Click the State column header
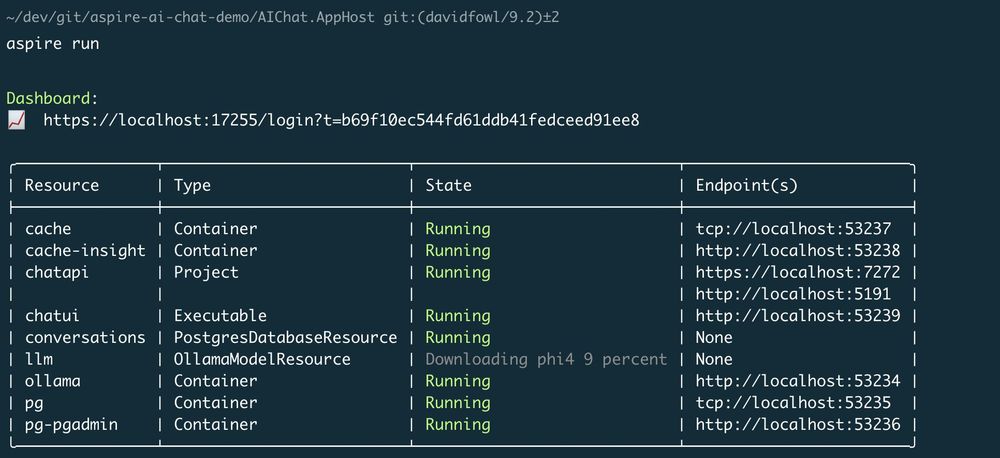Screen dimensions: 1000x458 [x=448, y=185]
